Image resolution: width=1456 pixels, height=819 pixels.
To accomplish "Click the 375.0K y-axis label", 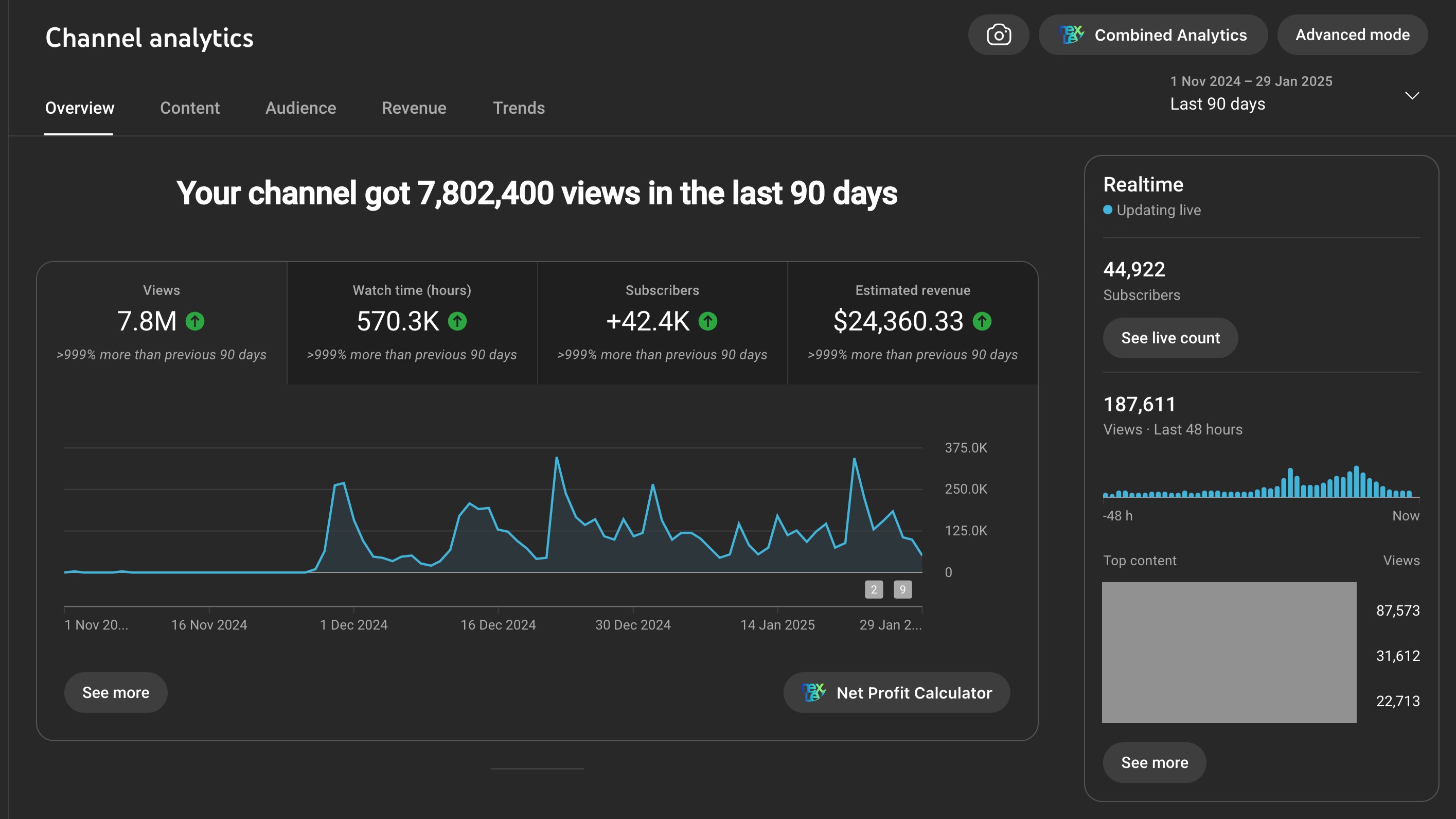I will point(966,448).
